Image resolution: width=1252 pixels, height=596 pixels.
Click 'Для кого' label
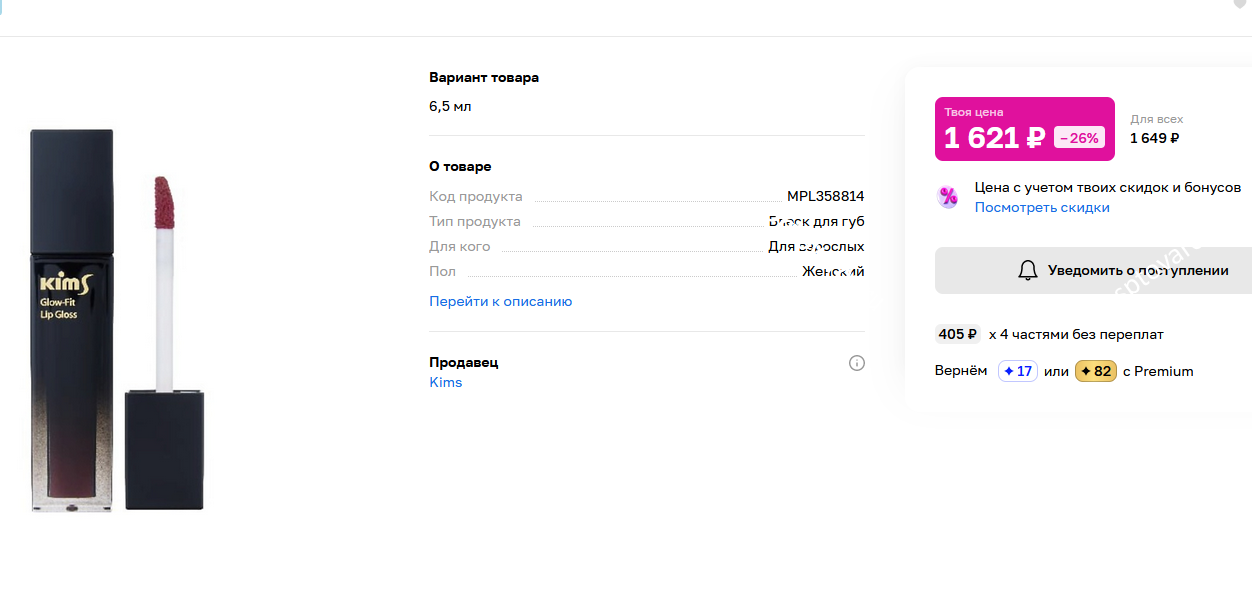[460, 246]
